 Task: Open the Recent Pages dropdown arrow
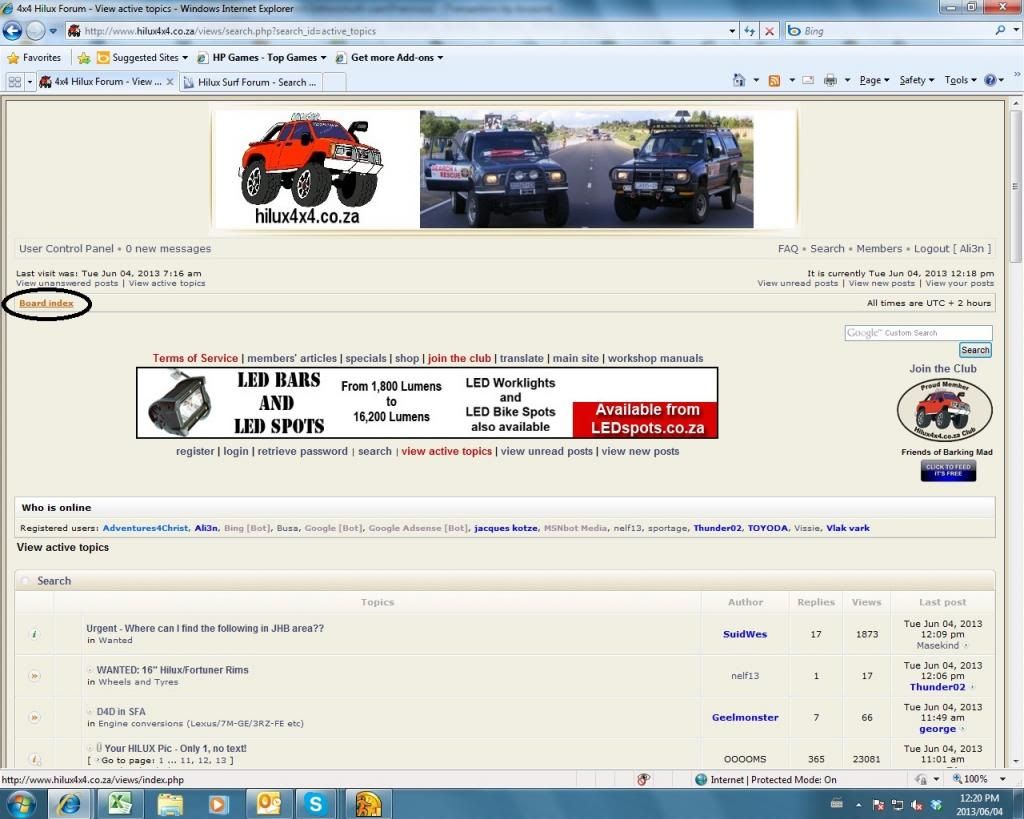point(53,31)
